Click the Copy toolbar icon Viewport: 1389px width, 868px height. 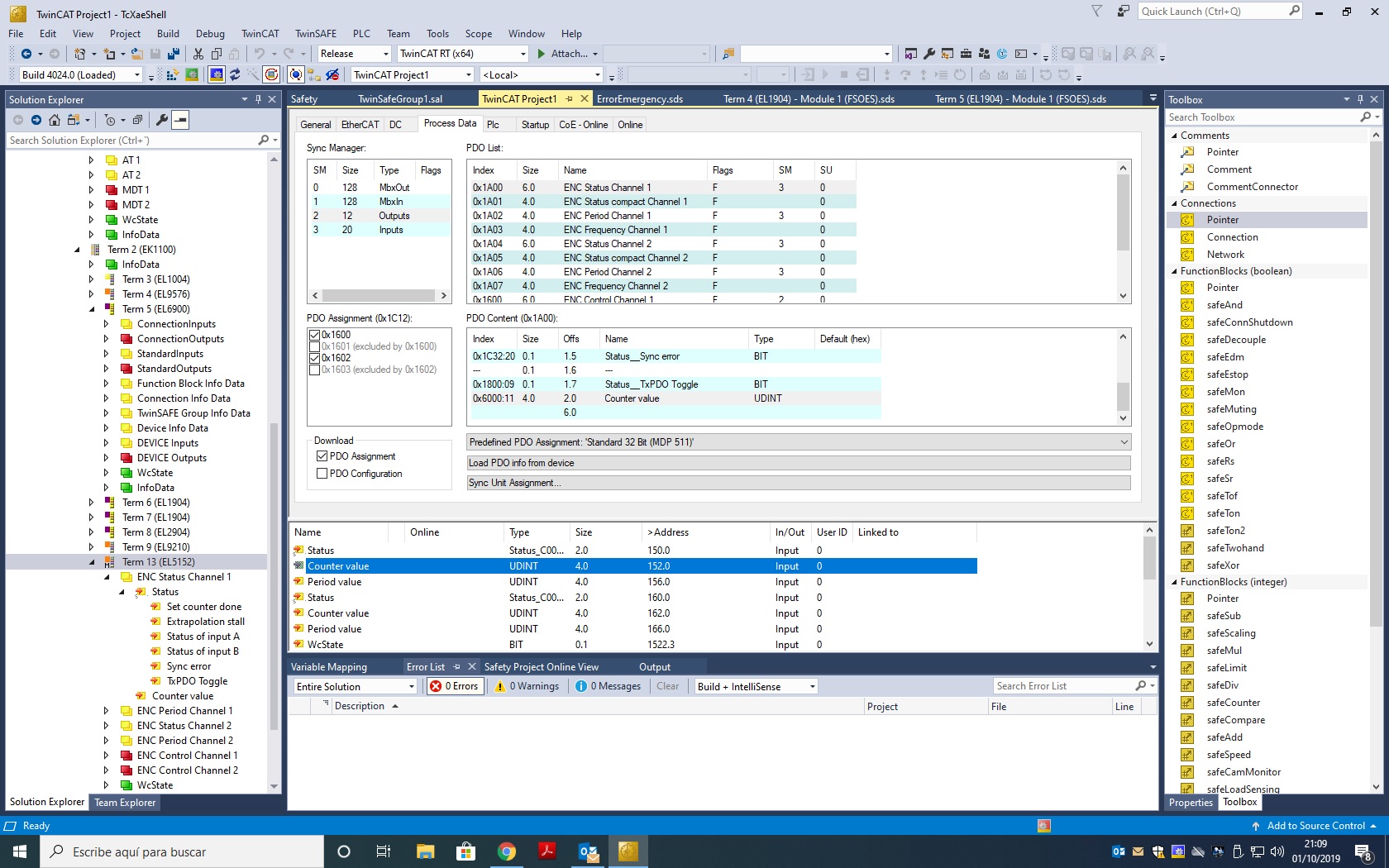coord(217,54)
